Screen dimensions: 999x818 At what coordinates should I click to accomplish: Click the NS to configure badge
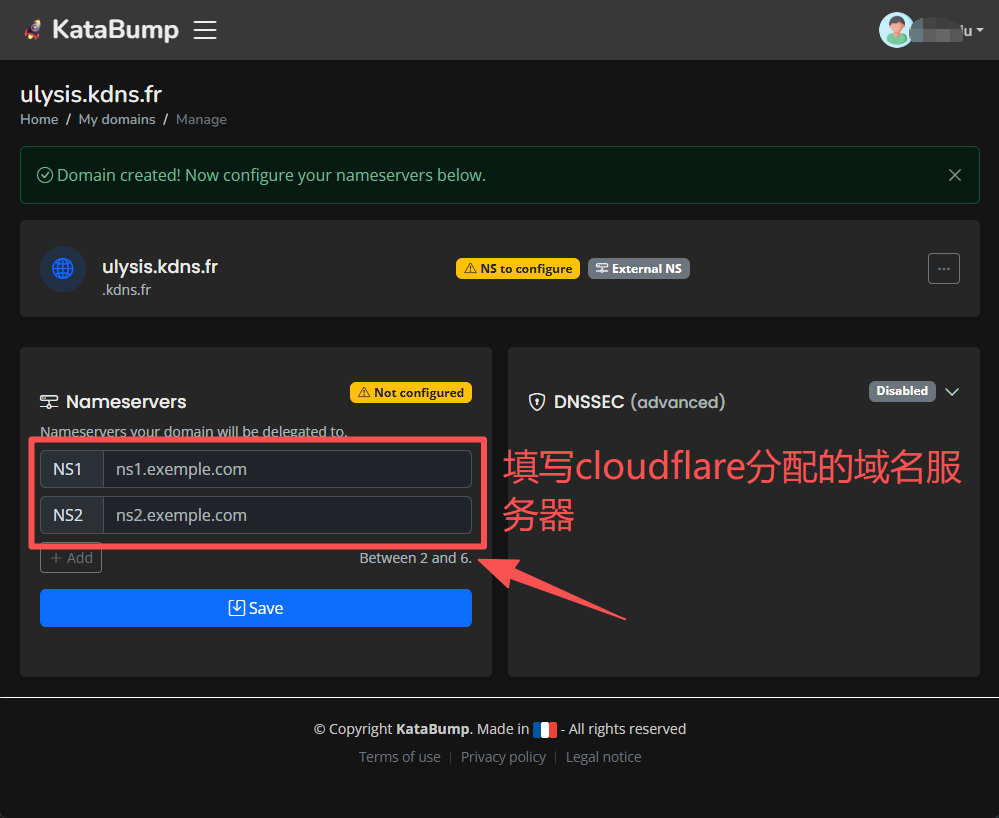[517, 269]
